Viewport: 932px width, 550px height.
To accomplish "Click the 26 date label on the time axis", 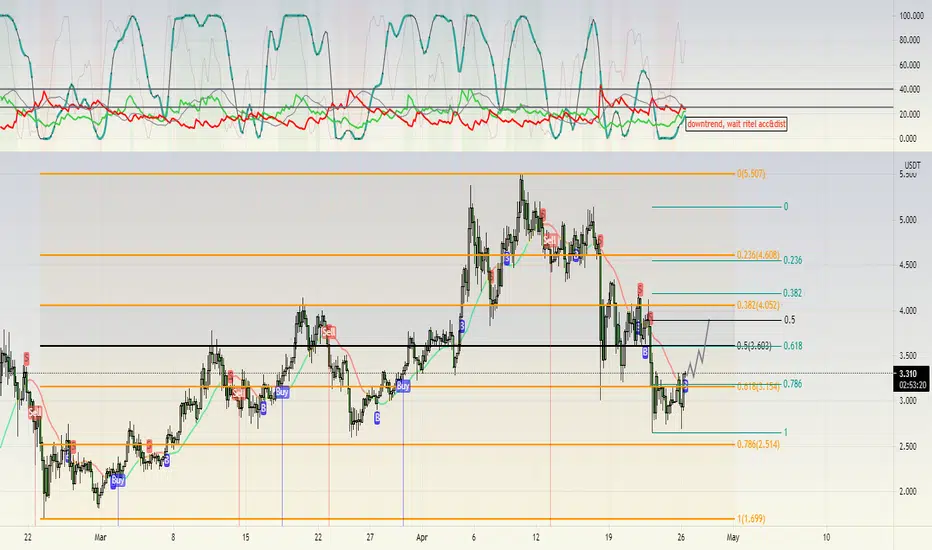I will [681, 538].
